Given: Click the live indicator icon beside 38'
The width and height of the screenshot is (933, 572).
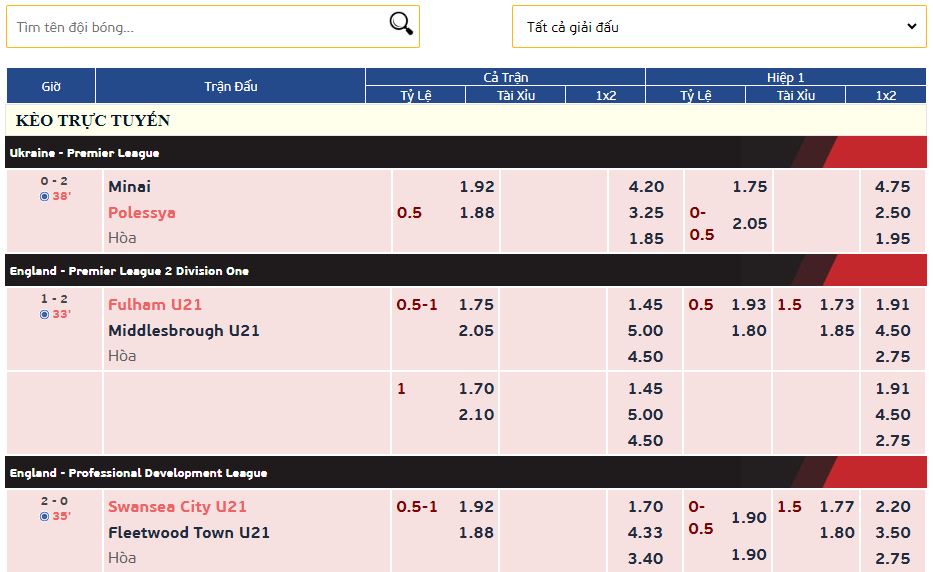Looking at the screenshot, I should 44,197.
